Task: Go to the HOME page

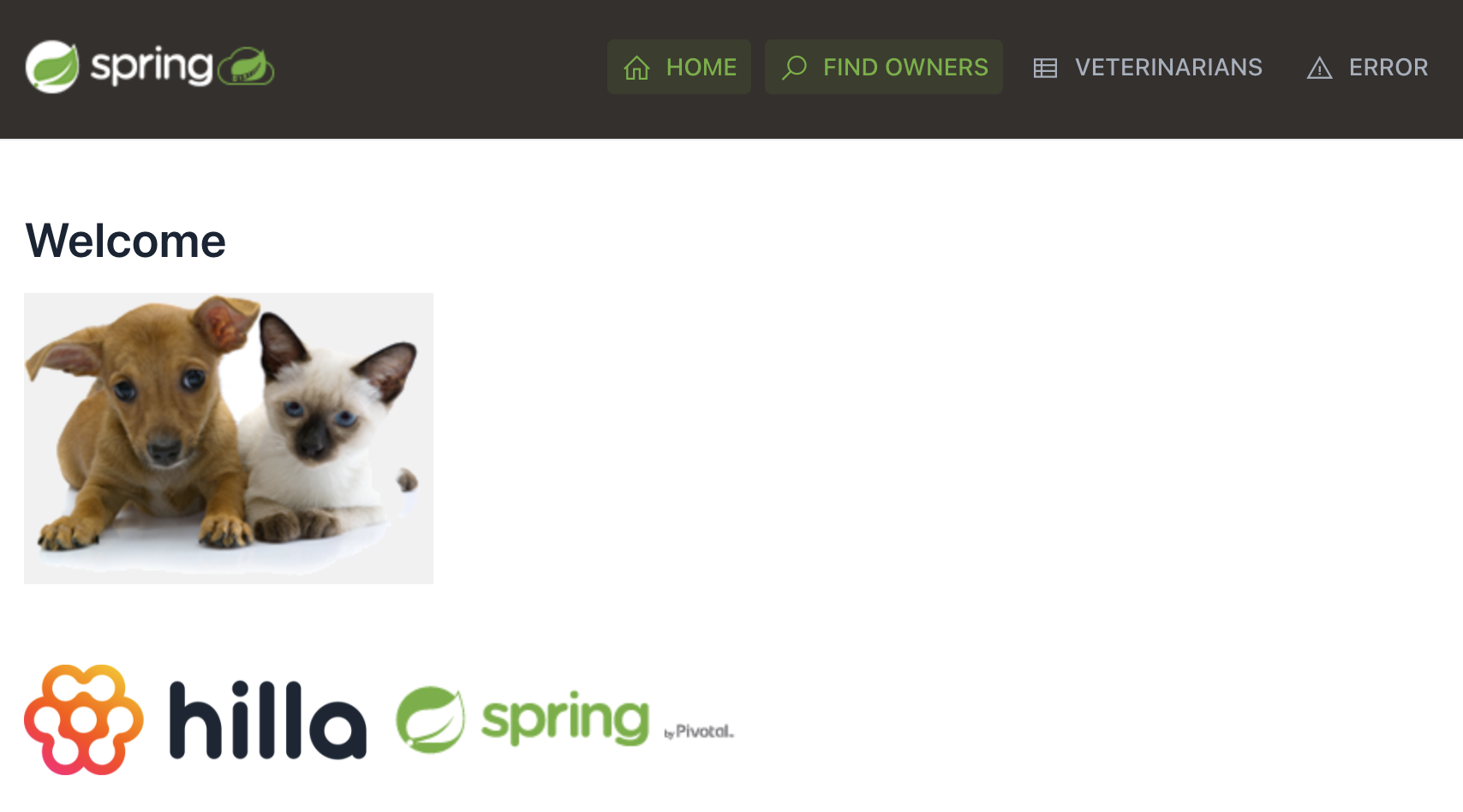Action: [x=679, y=67]
